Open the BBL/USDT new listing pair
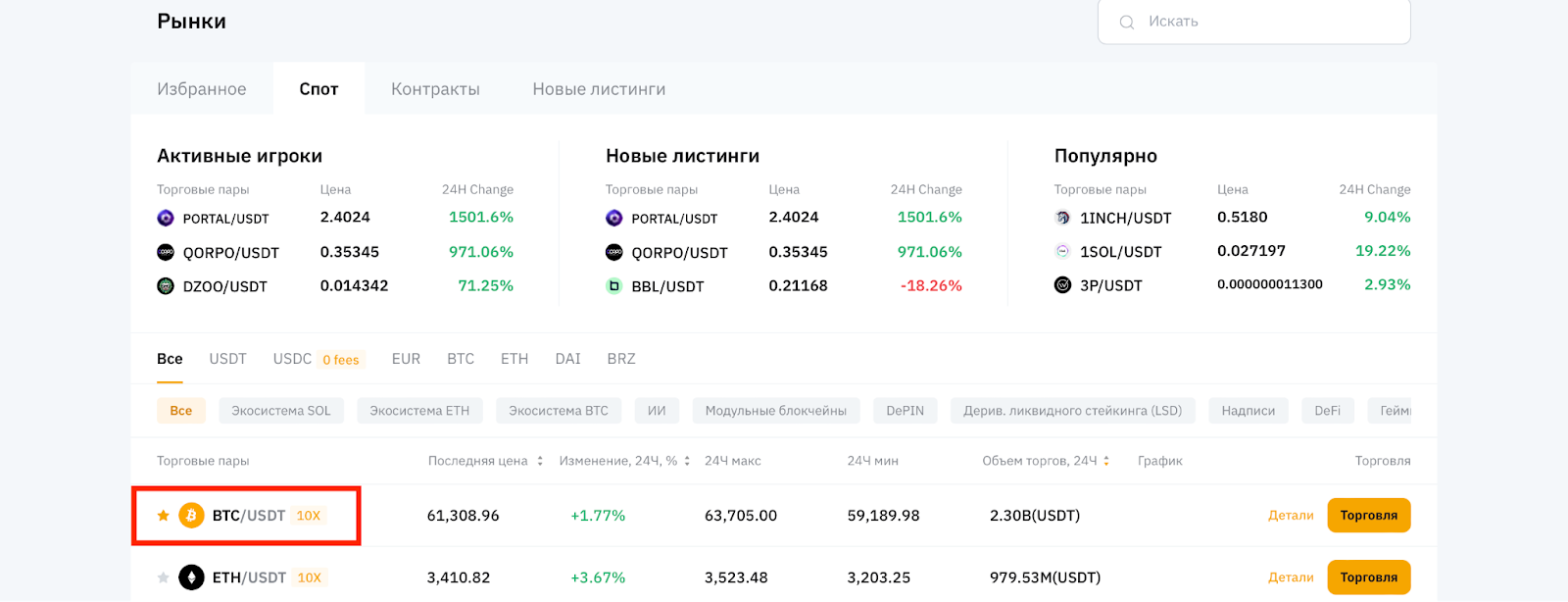 (x=667, y=286)
